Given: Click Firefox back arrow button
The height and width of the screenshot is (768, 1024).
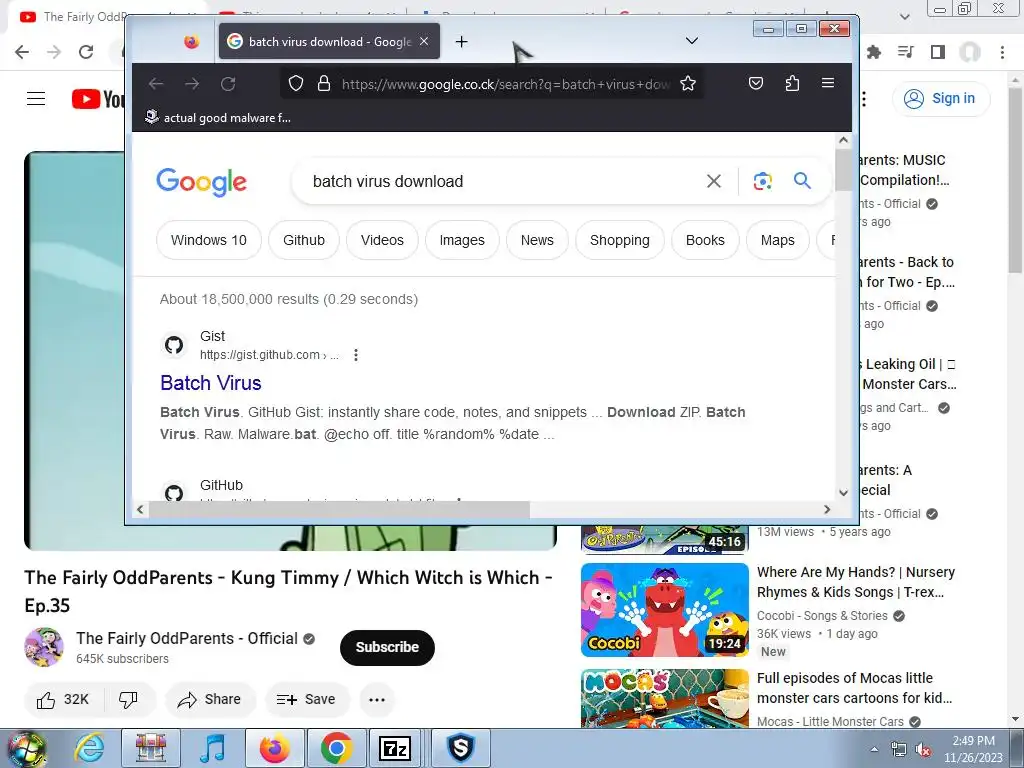Looking at the screenshot, I should coord(155,84).
